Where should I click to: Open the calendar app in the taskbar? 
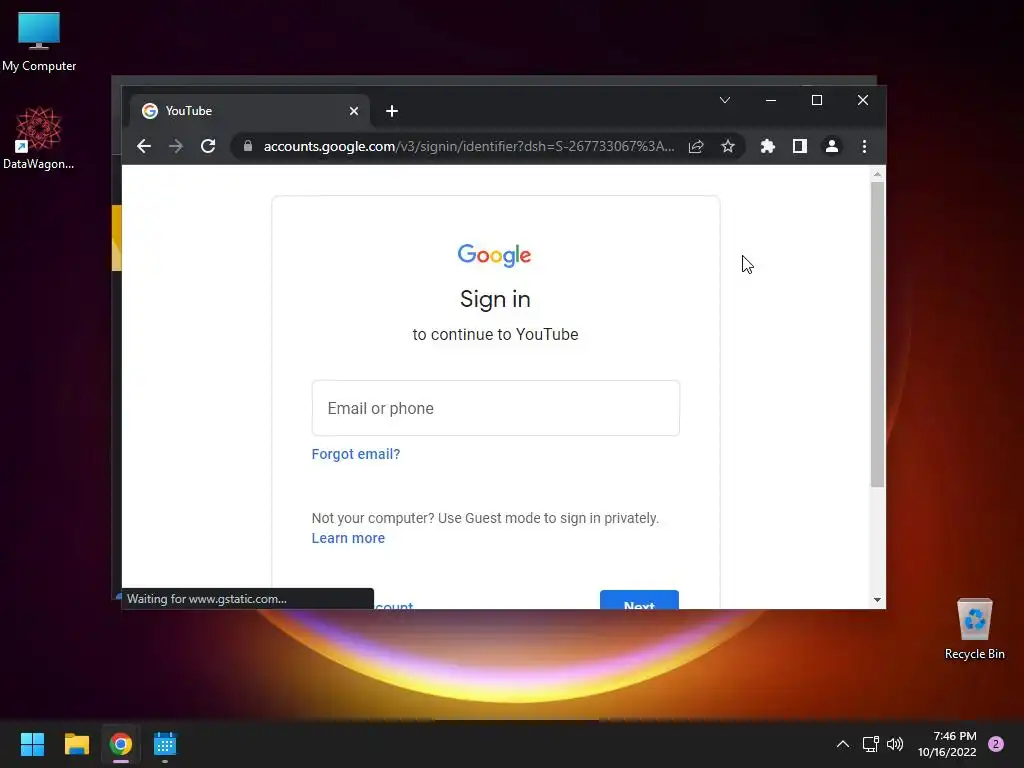point(165,744)
